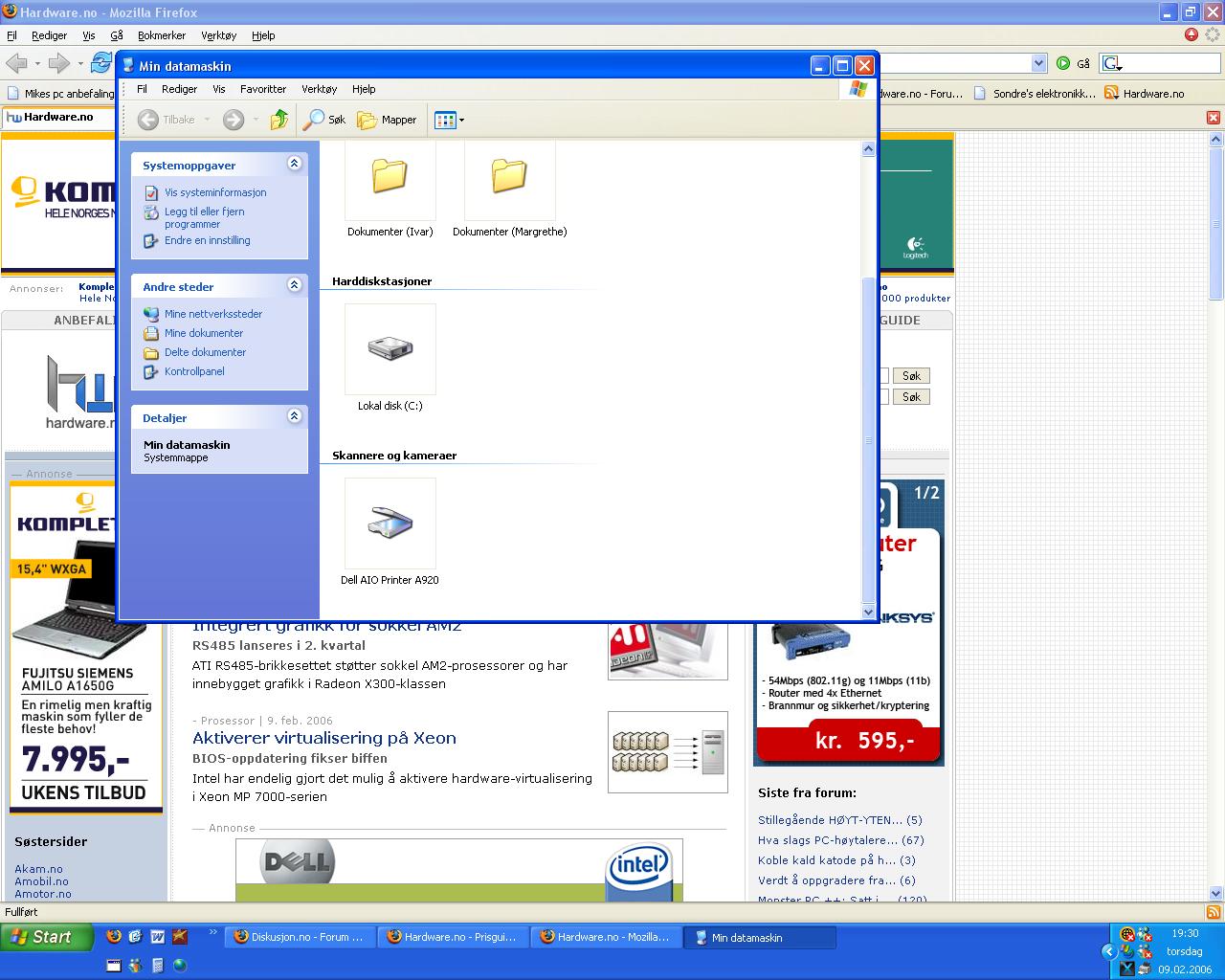Open the Firefox address bar history dropdown
The image size is (1225, 980).
[1039, 63]
